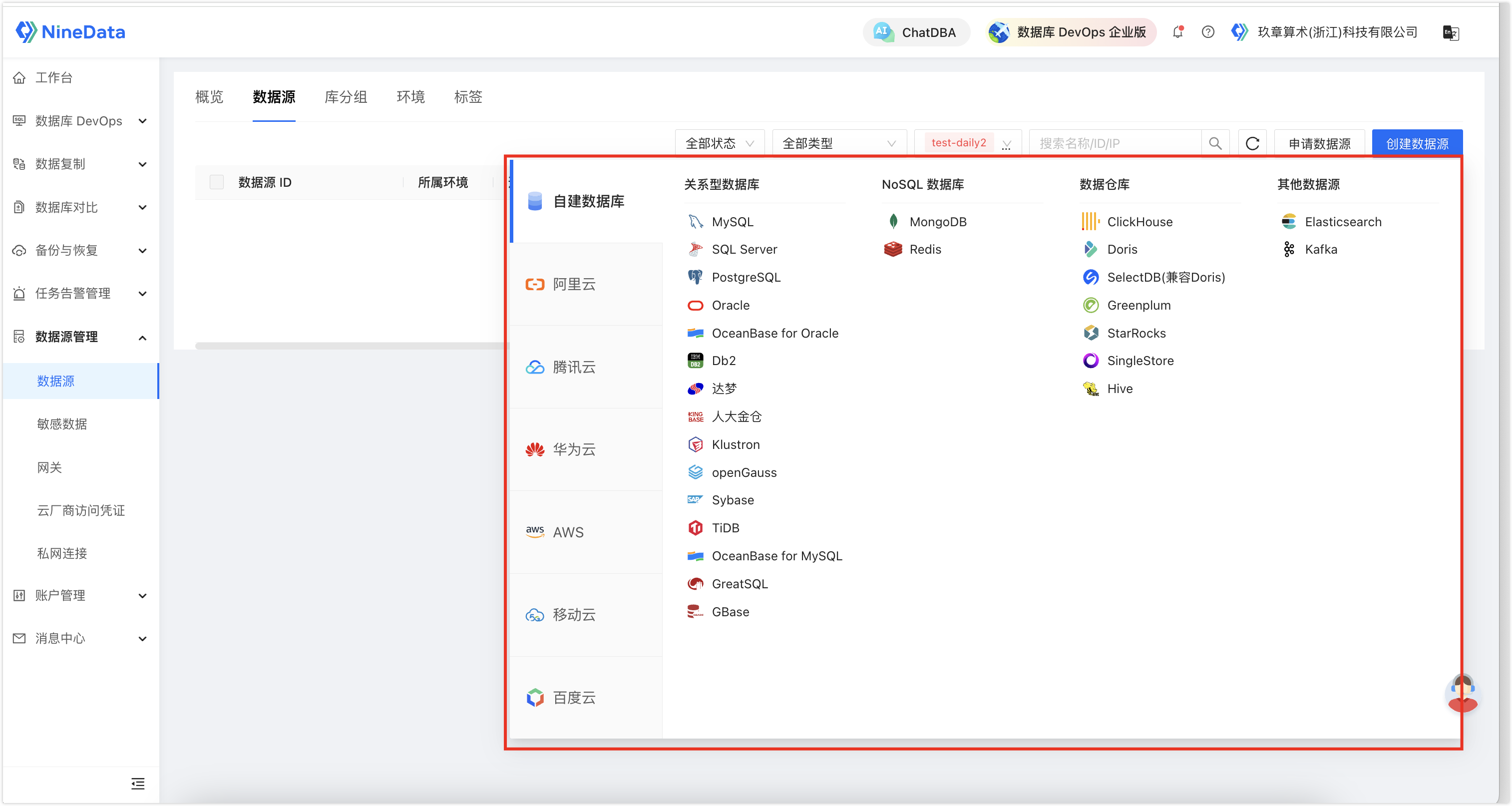
Task: Switch to the 环境 tab
Action: [410, 97]
